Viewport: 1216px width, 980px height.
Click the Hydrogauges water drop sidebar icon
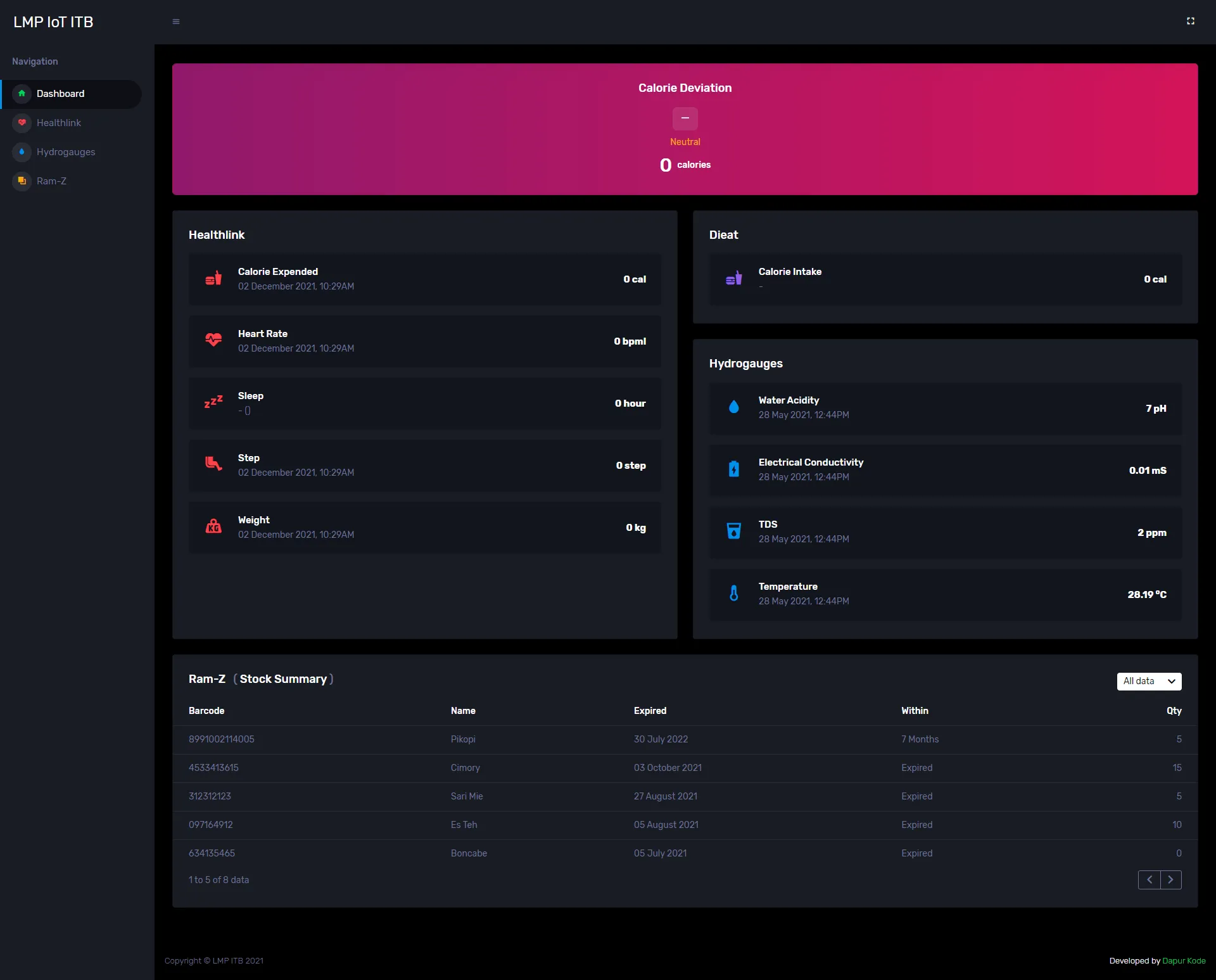coord(22,152)
